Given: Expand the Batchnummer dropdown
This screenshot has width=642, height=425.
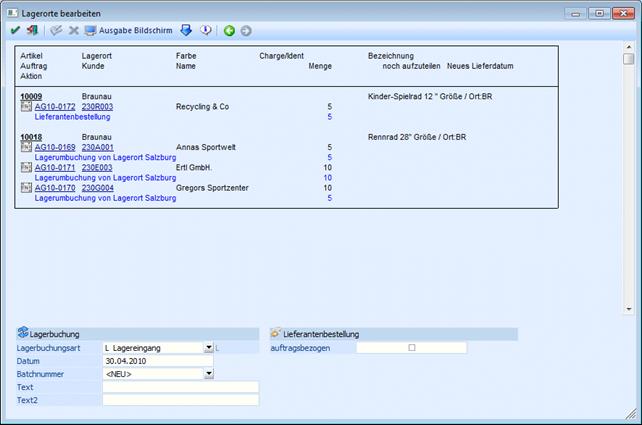Looking at the screenshot, I should (x=208, y=374).
